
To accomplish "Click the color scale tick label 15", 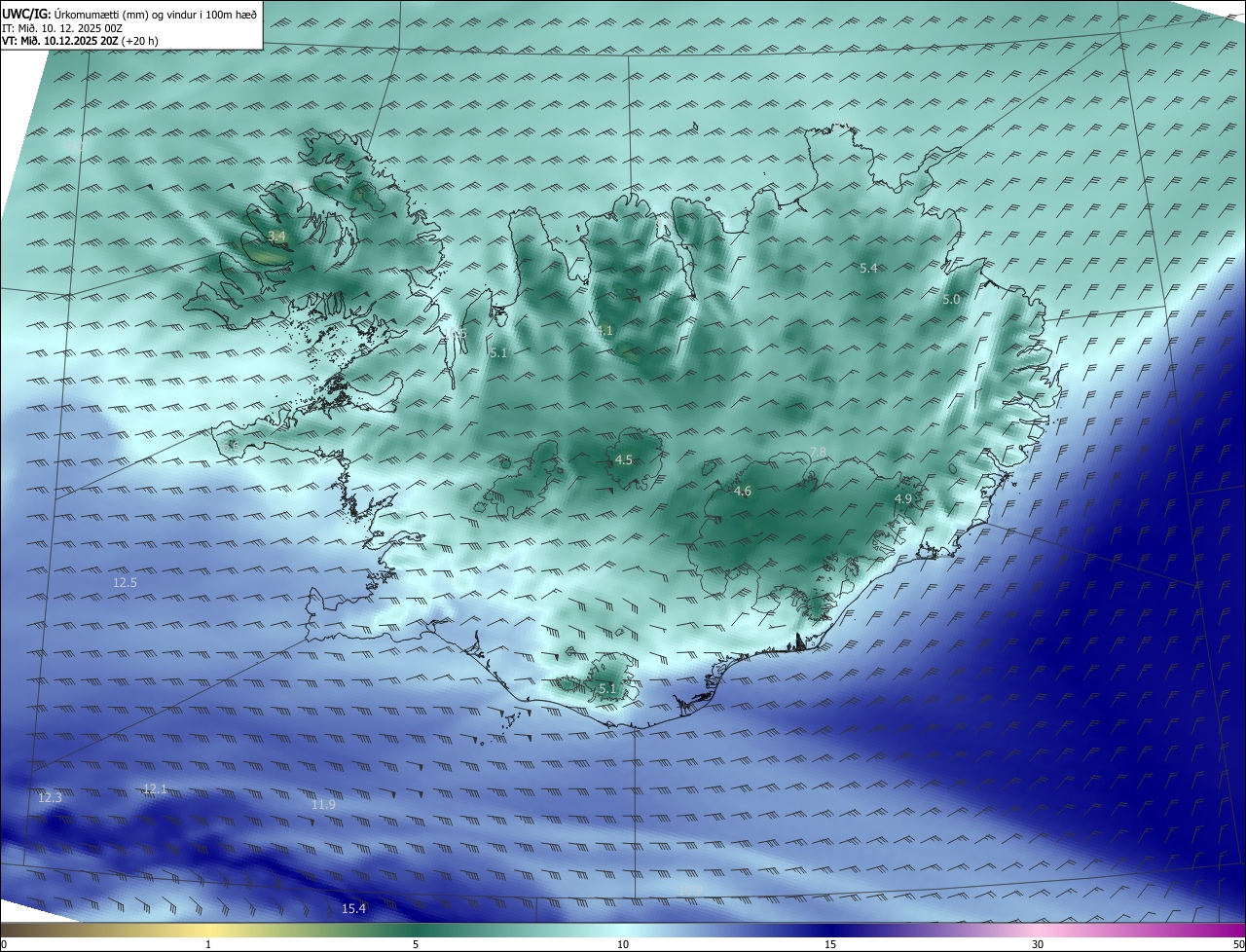I will (x=830, y=944).
